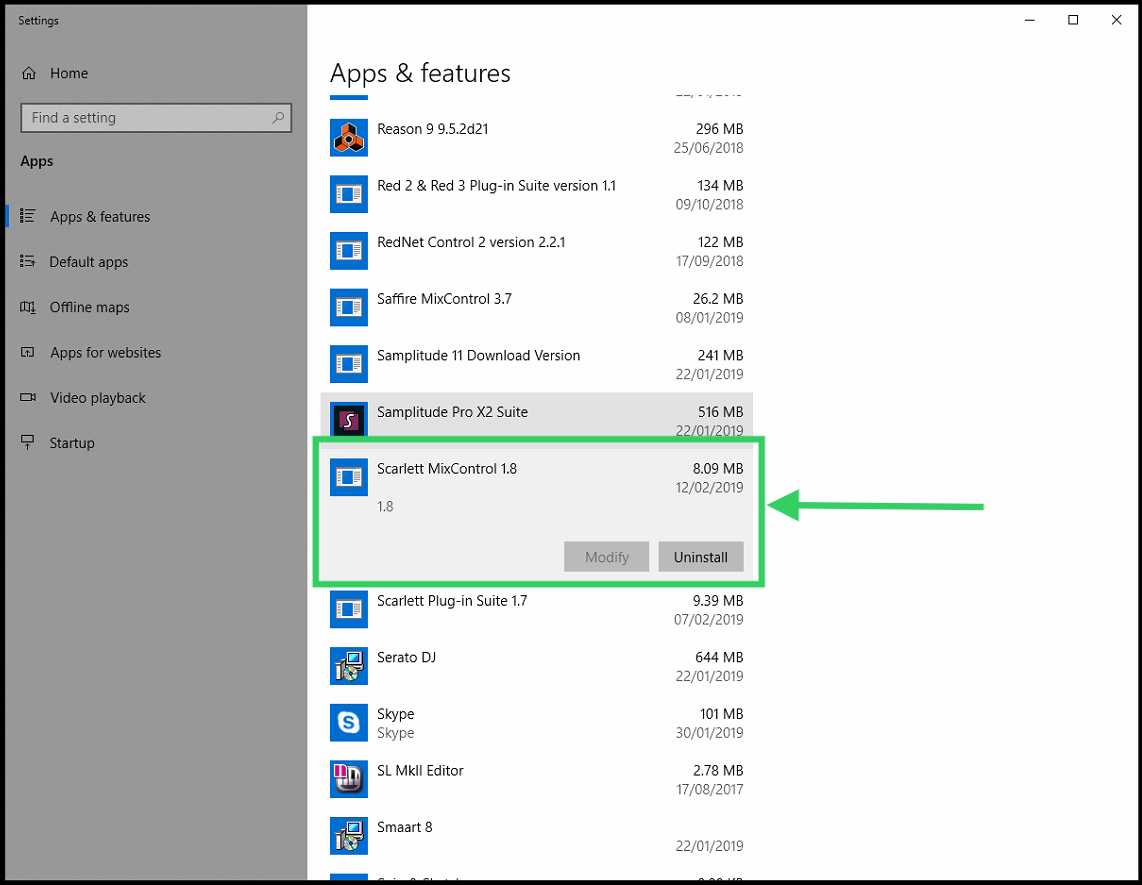Click the greyed Modify button
Viewport: 1142px width, 885px height.
click(x=606, y=556)
